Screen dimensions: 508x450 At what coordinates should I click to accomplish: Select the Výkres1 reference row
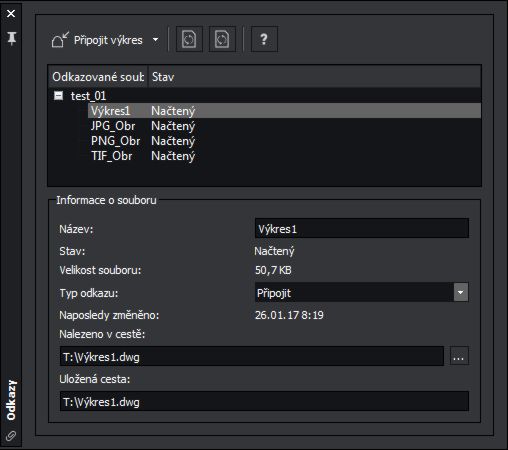click(284, 111)
